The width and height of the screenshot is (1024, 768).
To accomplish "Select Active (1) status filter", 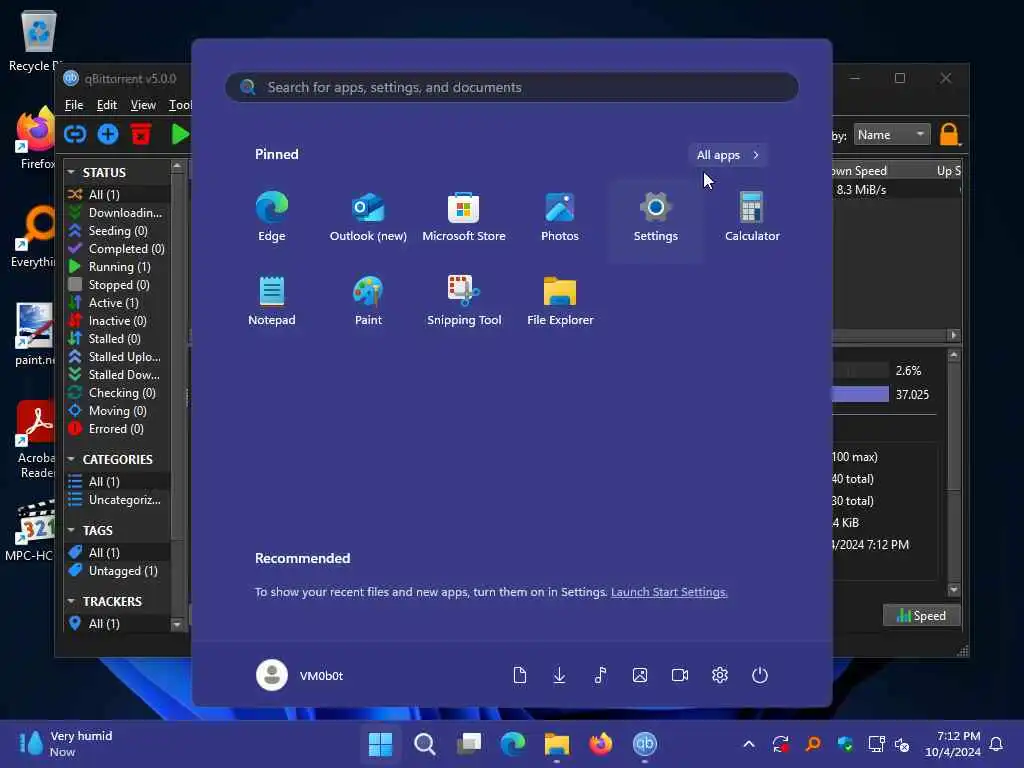I will (118, 302).
